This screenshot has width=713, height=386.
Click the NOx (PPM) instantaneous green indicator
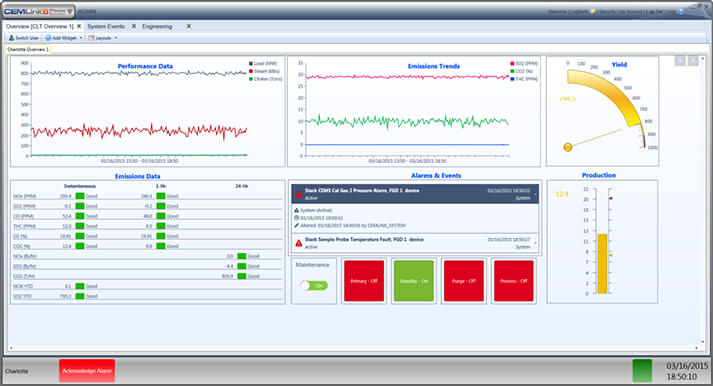[x=80, y=196]
